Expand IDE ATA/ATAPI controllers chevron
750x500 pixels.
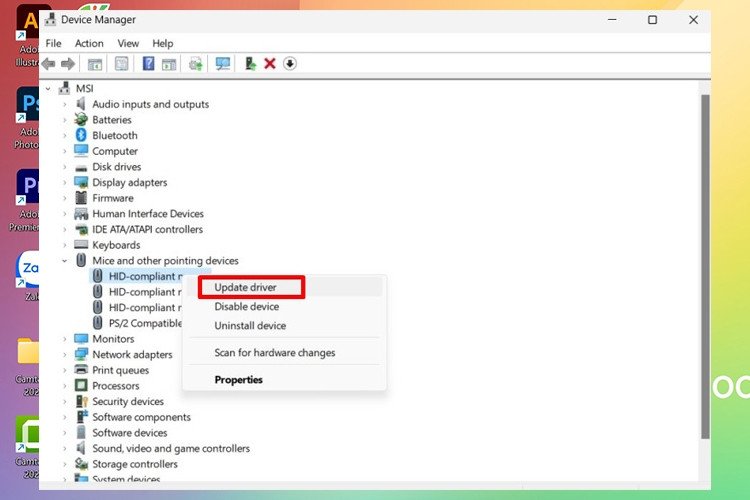(65, 229)
